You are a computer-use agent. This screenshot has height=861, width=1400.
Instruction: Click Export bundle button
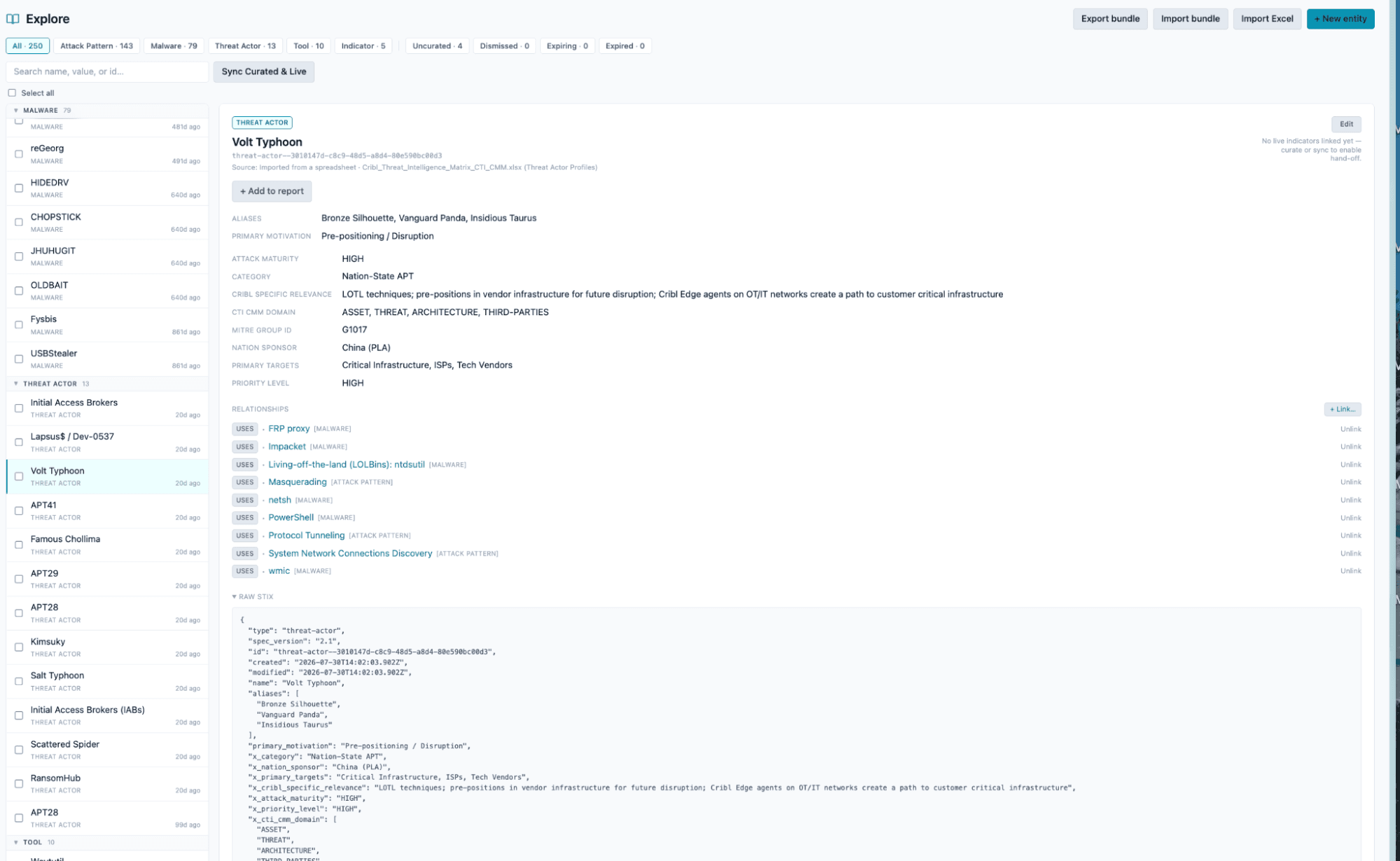1110,19
